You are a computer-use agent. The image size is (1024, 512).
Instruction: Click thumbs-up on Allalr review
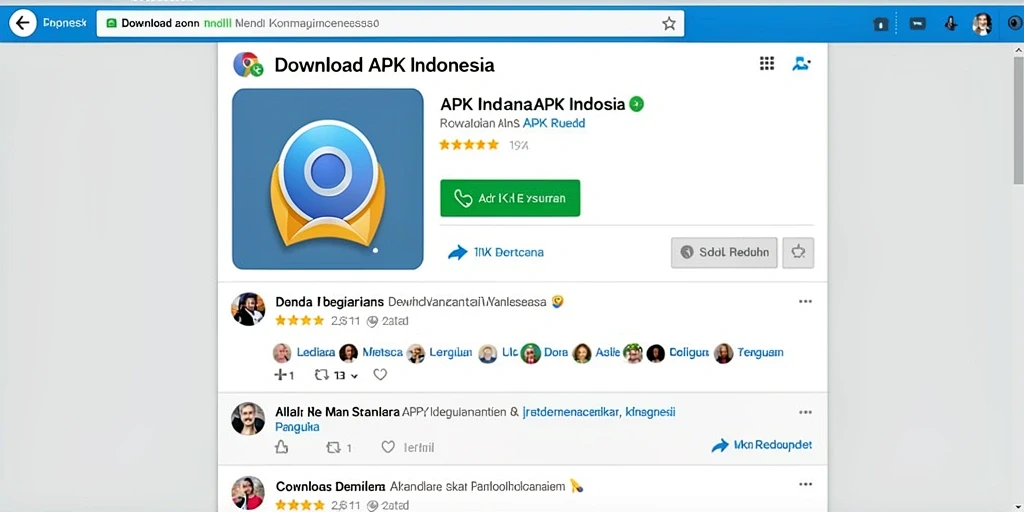click(281, 447)
